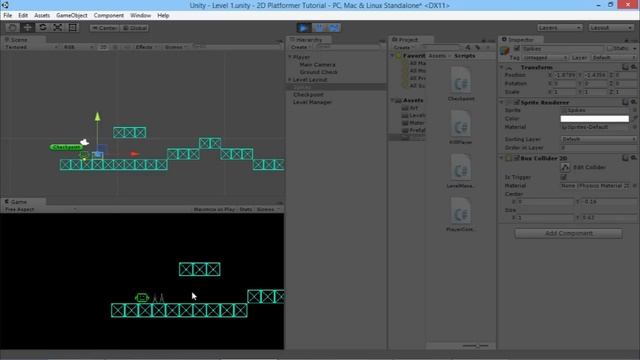This screenshot has height=360, width=640.
Task: Open the Scene view Gizmos dropdown
Action: pos(176,47)
